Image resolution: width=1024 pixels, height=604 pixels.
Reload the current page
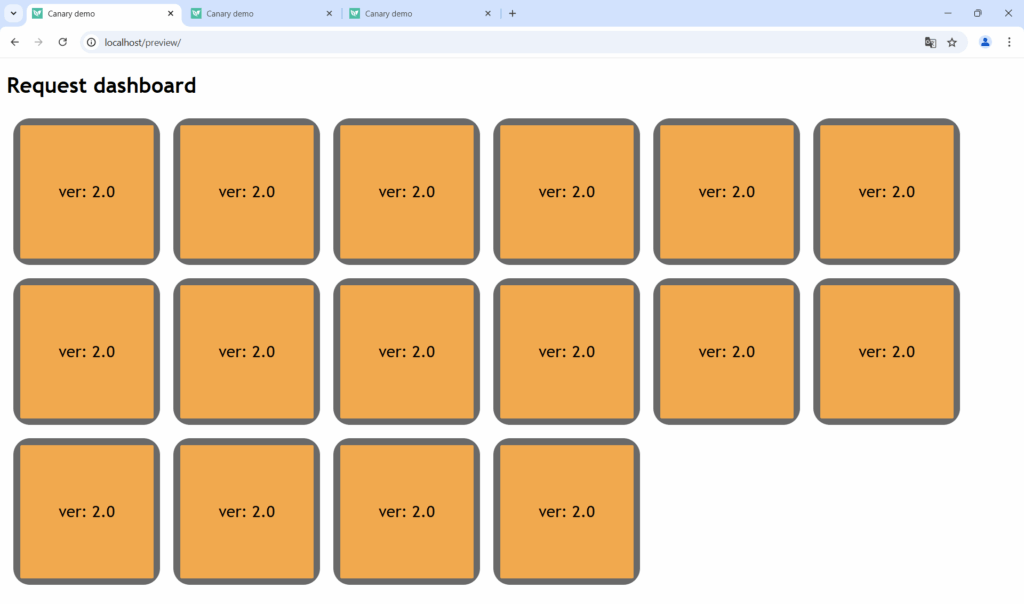coord(62,42)
